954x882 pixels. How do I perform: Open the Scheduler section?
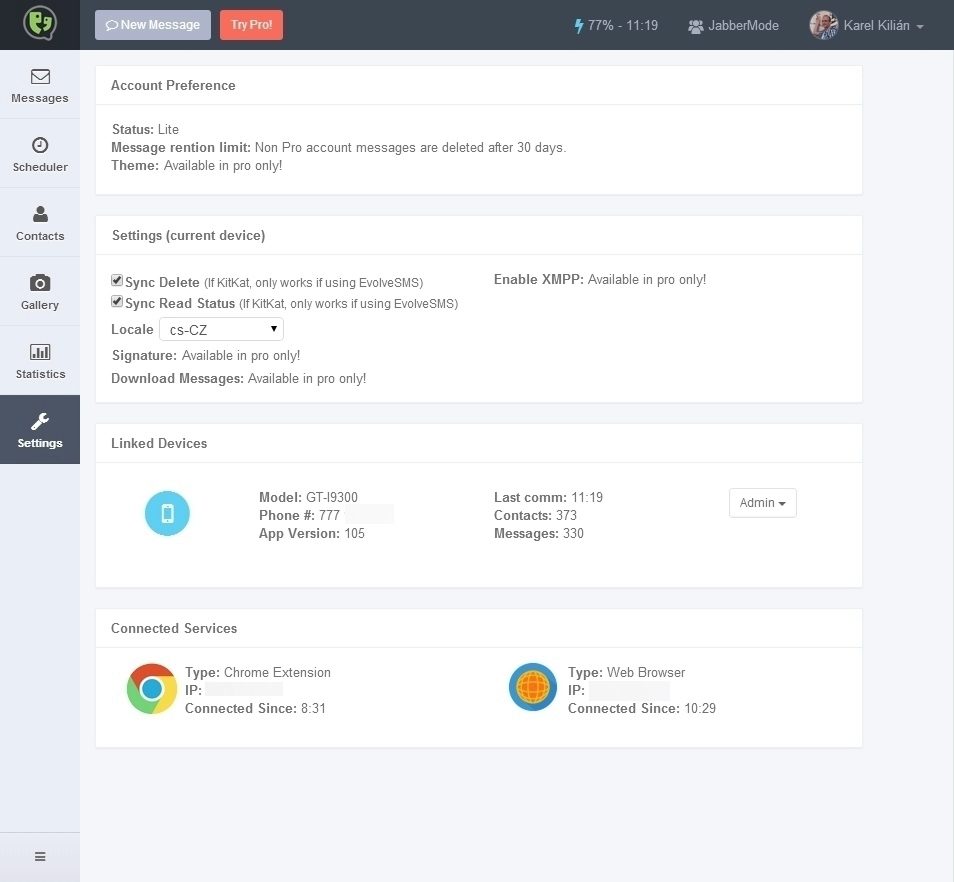coord(40,154)
